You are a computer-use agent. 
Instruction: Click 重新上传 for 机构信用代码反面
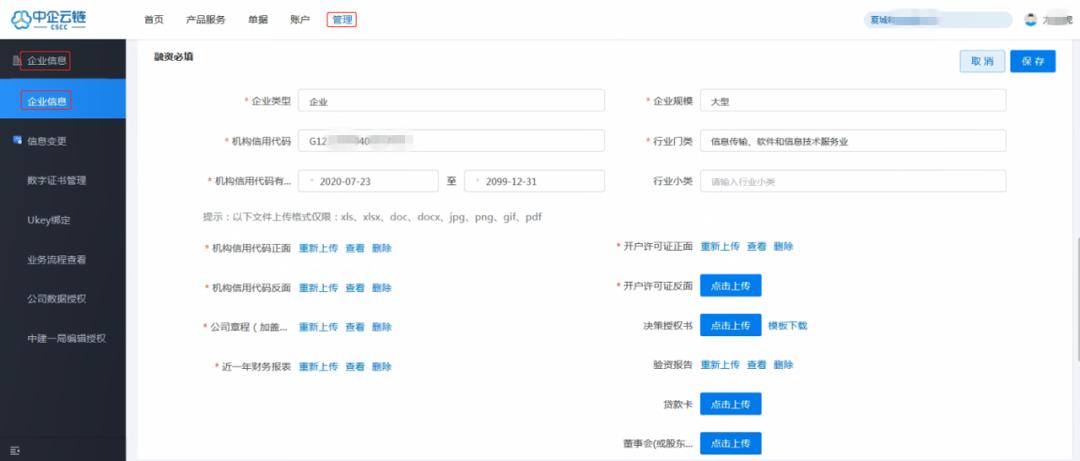(x=318, y=288)
